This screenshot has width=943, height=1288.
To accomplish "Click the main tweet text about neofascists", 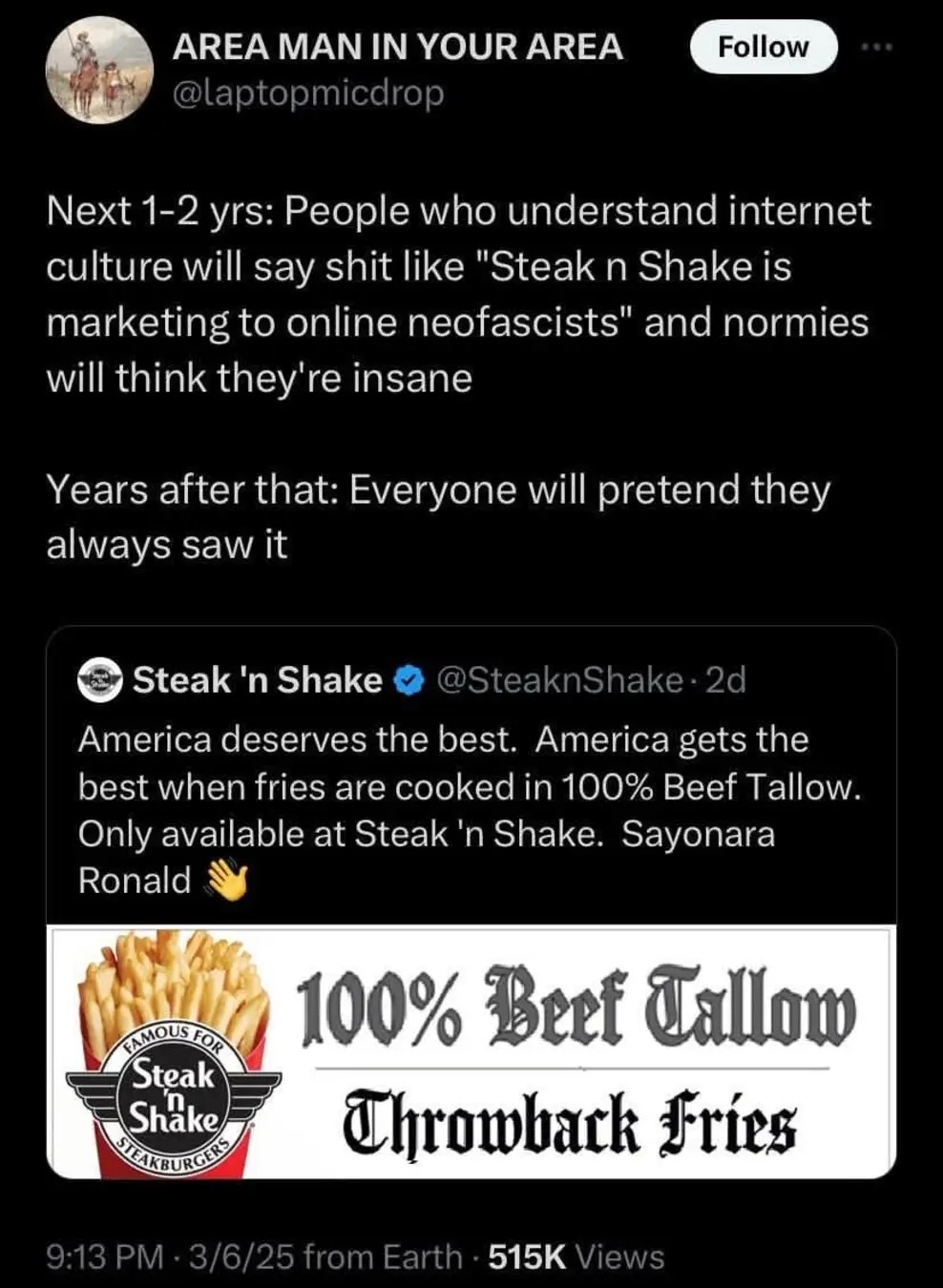I will (x=458, y=294).
